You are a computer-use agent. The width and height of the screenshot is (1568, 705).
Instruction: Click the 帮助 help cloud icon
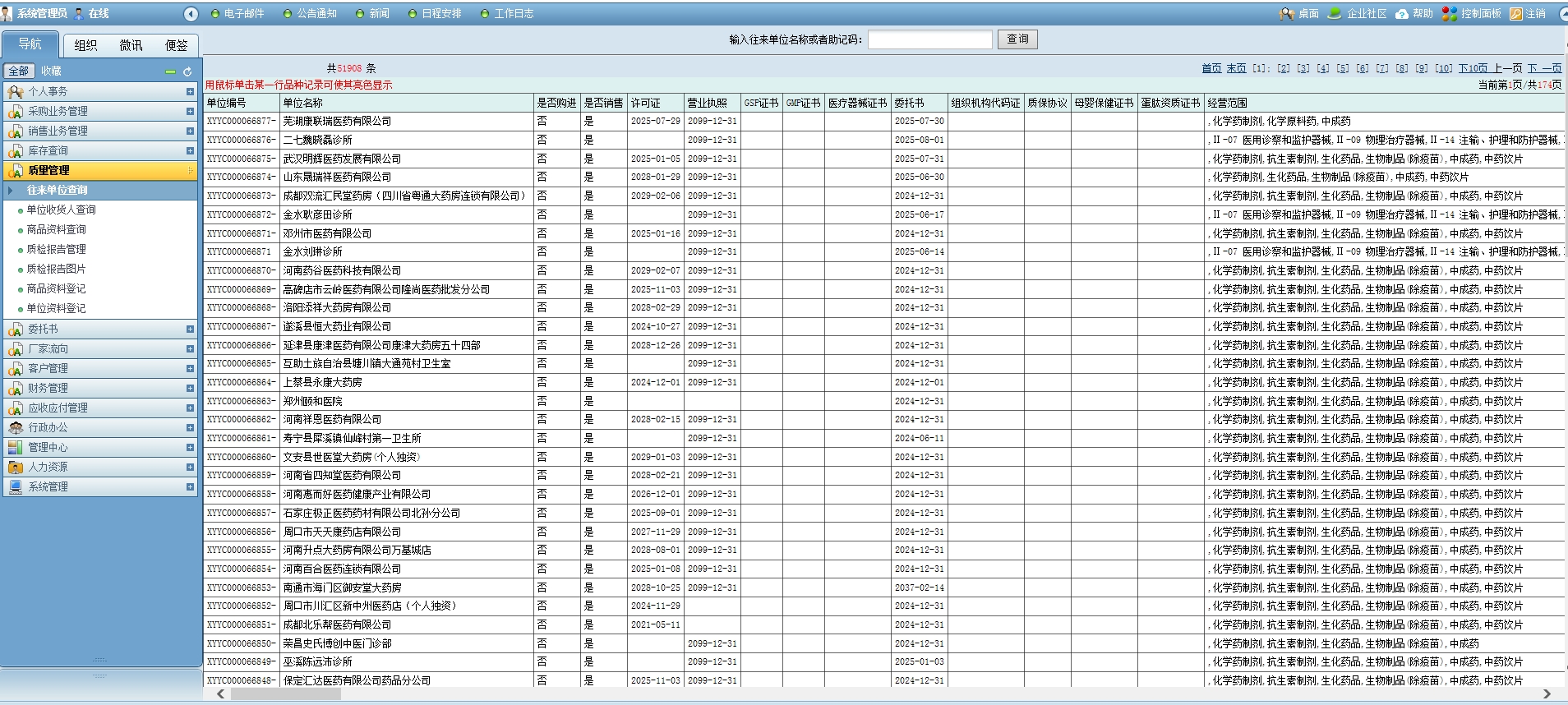click(1402, 14)
